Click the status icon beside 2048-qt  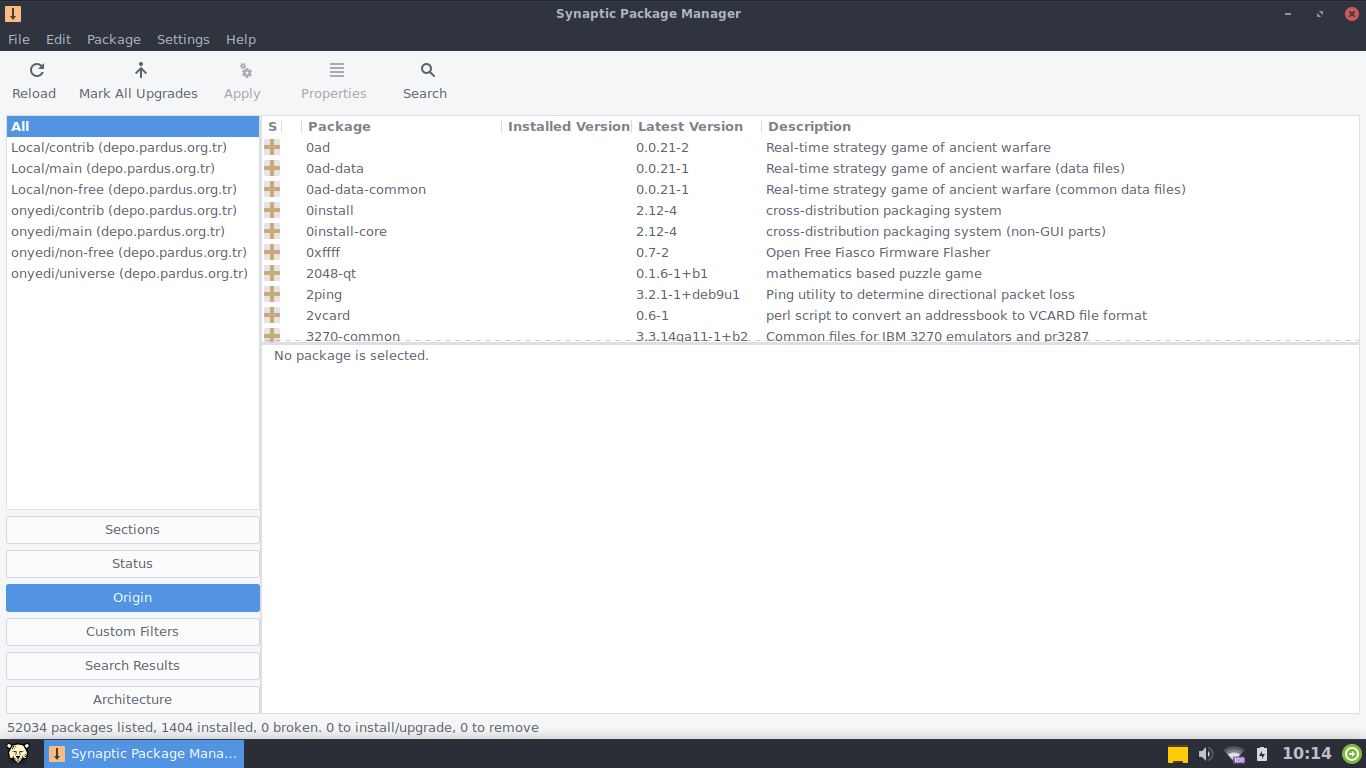coord(272,273)
